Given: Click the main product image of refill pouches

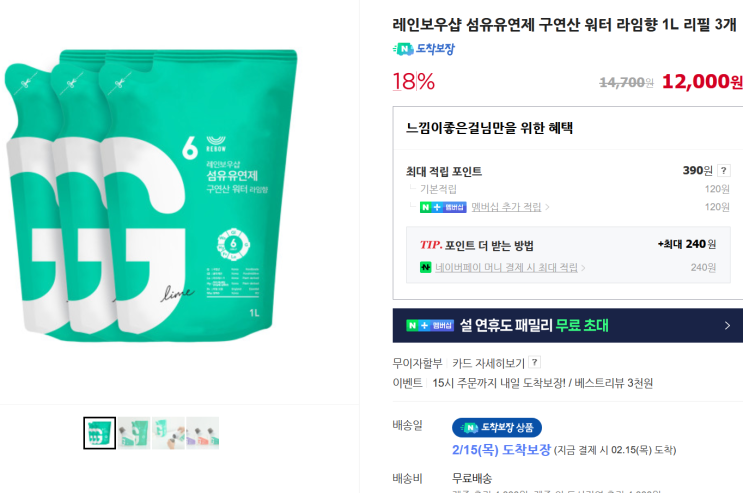Looking at the screenshot, I should (151, 195).
